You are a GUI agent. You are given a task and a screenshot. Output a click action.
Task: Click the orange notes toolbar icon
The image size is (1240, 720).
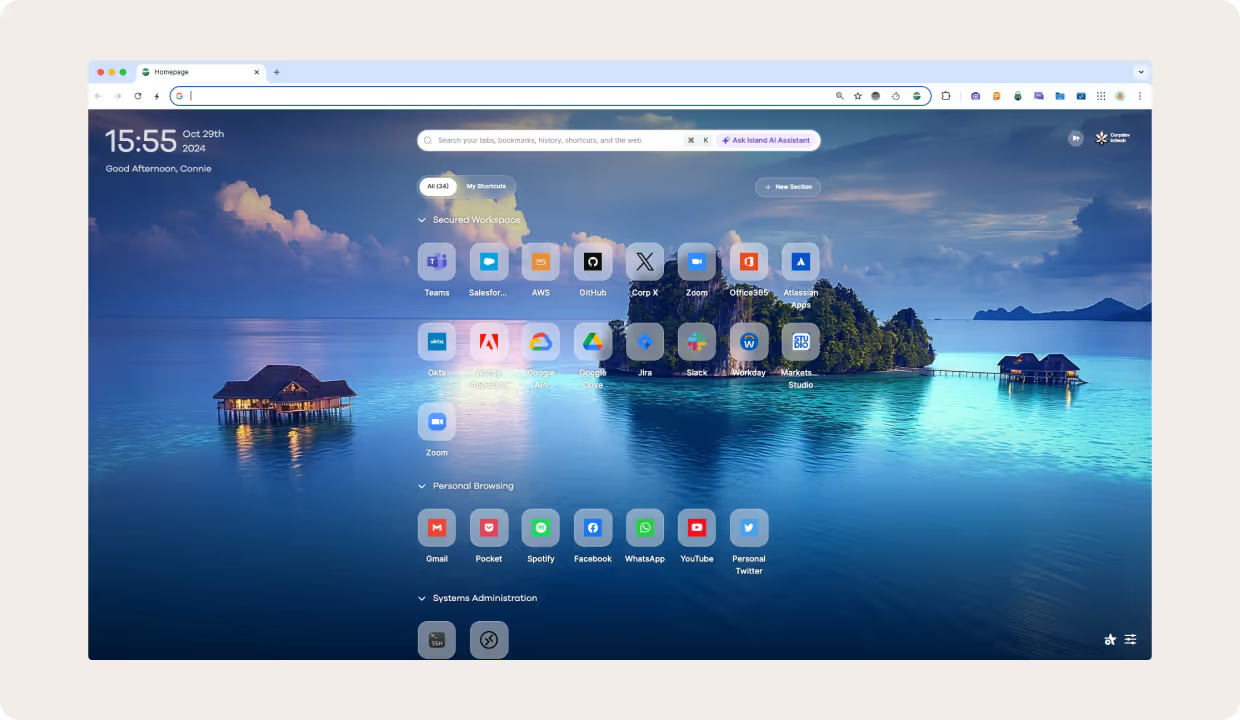pos(996,96)
